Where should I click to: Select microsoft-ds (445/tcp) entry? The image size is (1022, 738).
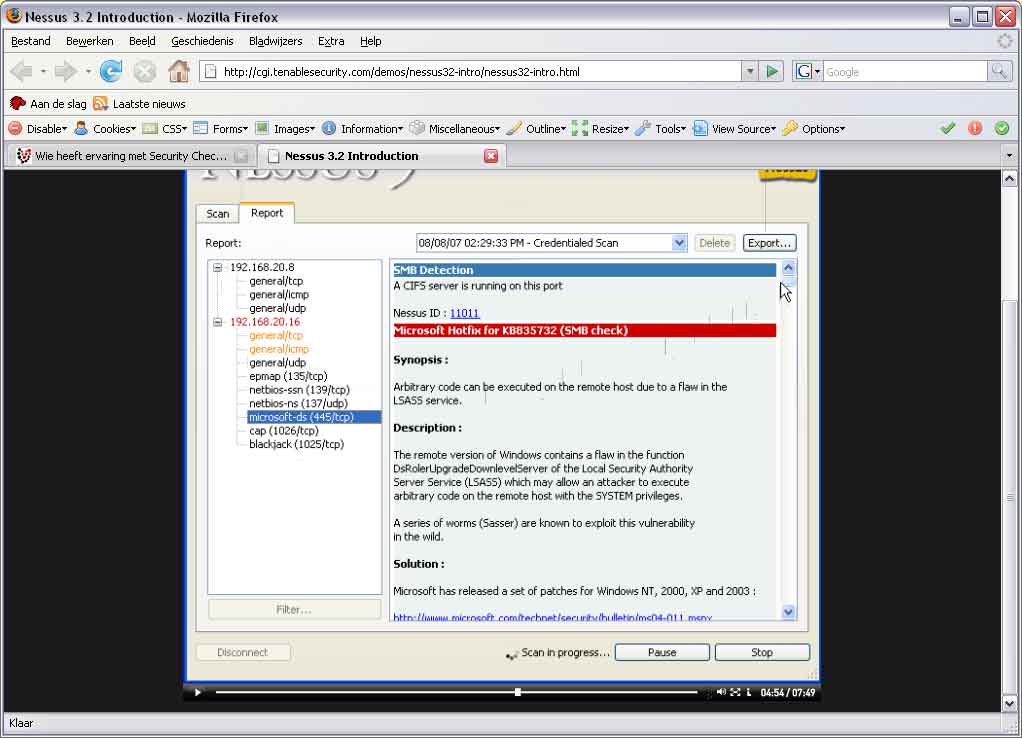314,417
